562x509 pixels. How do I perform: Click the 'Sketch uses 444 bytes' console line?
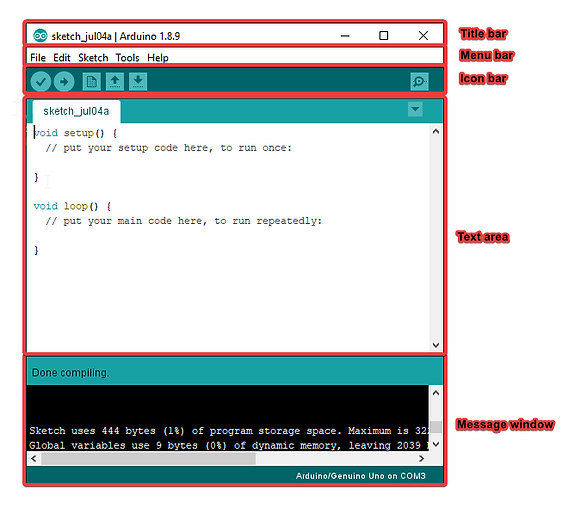(229, 430)
